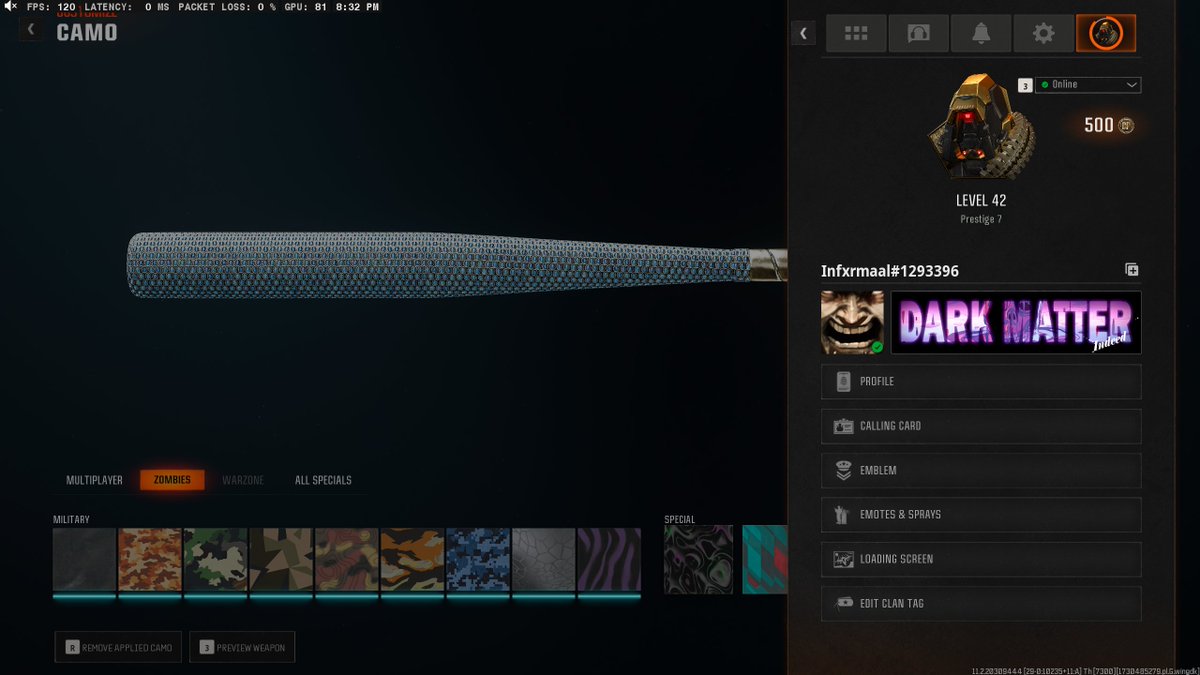
Task: Open the Online status dropdown
Action: tap(1088, 85)
